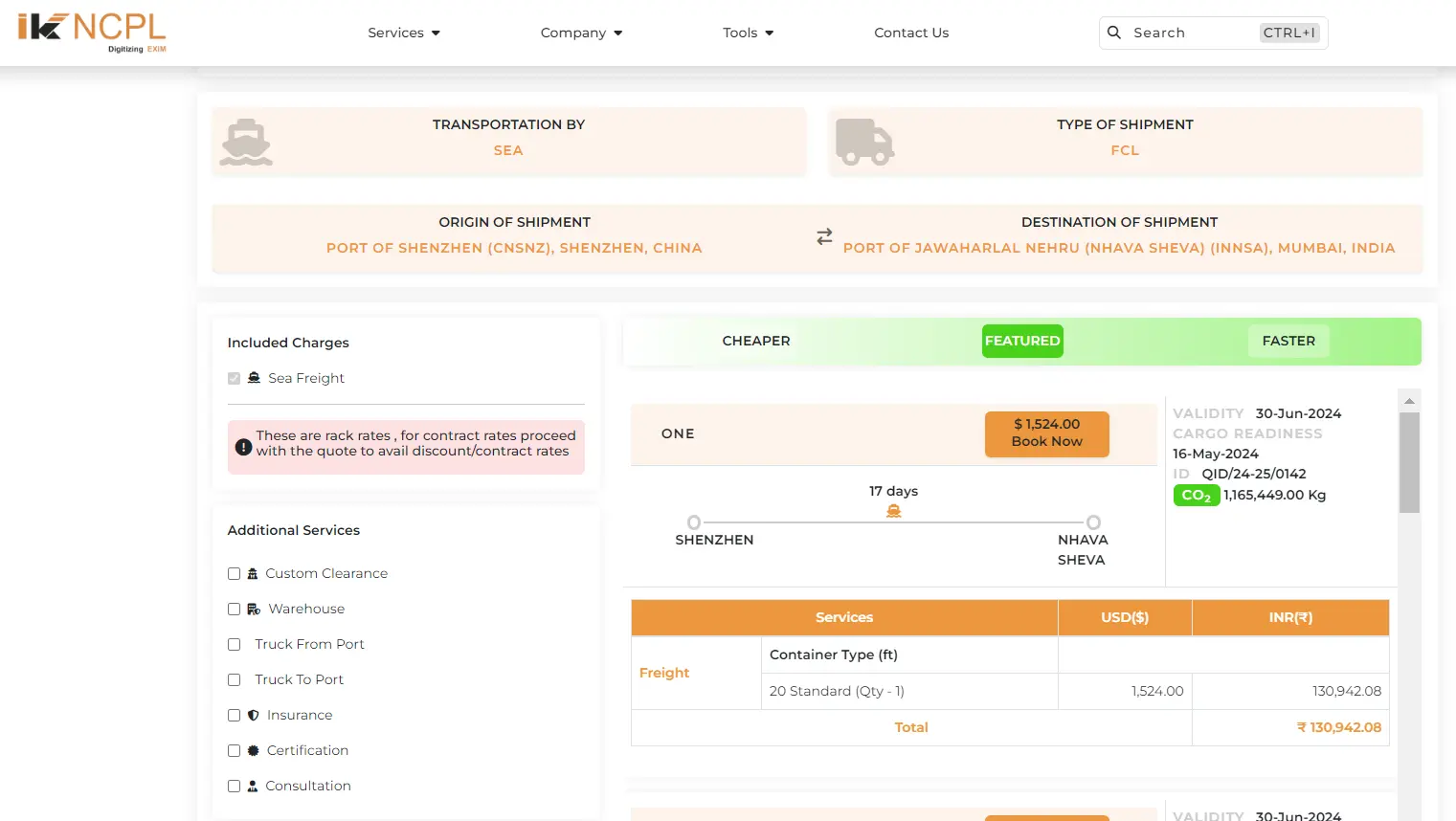Image resolution: width=1456 pixels, height=821 pixels.
Task: Click the ship icon on the route line
Action: click(894, 512)
